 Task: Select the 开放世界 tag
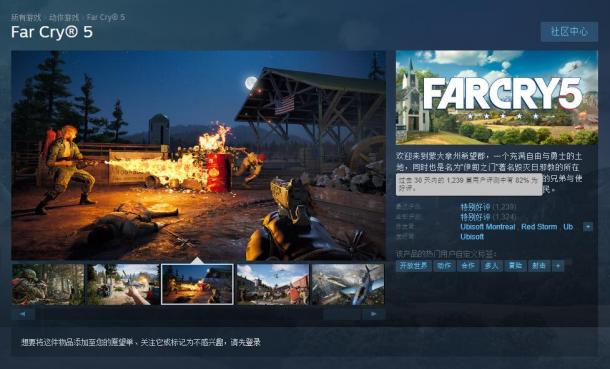[x=414, y=266]
